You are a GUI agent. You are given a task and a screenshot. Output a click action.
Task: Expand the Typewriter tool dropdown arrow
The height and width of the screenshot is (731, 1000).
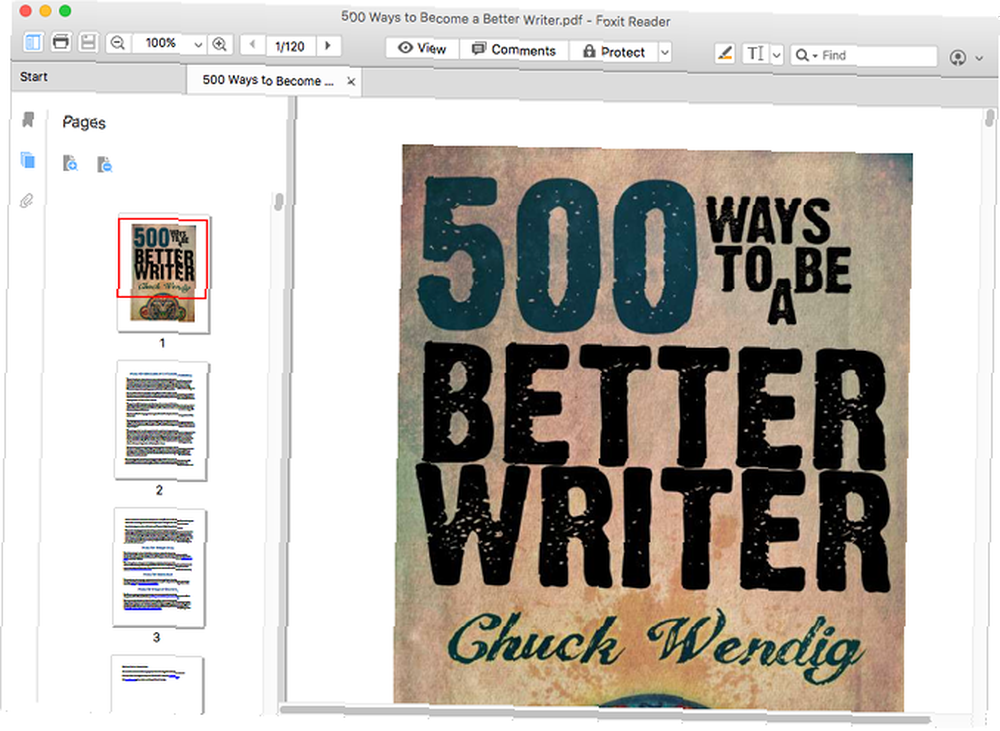[776, 55]
